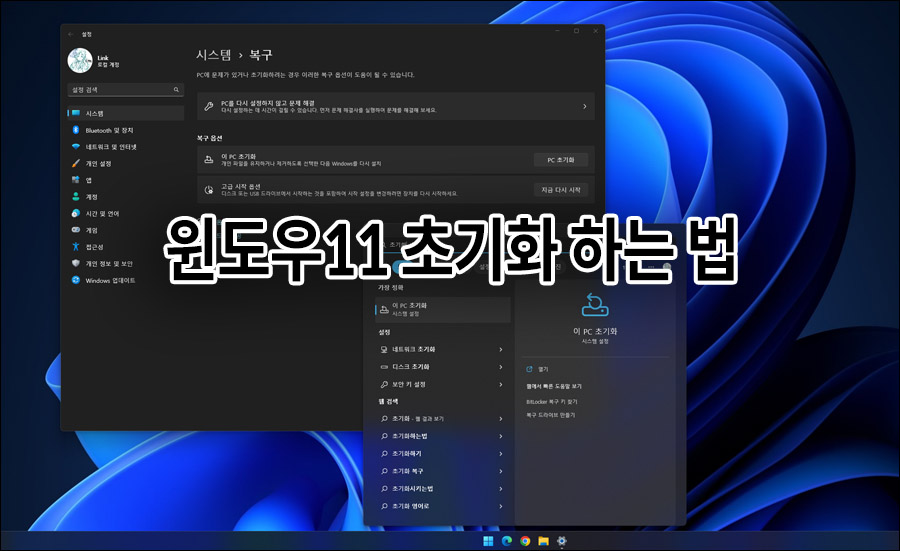Expand the chevron beside 초기화하기

click(501, 454)
